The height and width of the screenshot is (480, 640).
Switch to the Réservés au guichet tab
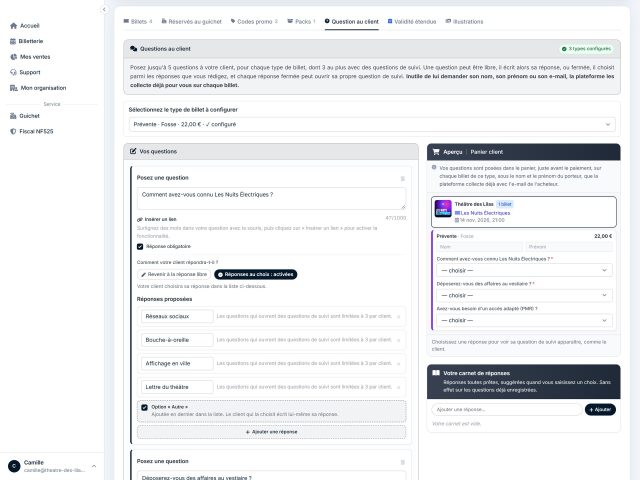tap(191, 22)
